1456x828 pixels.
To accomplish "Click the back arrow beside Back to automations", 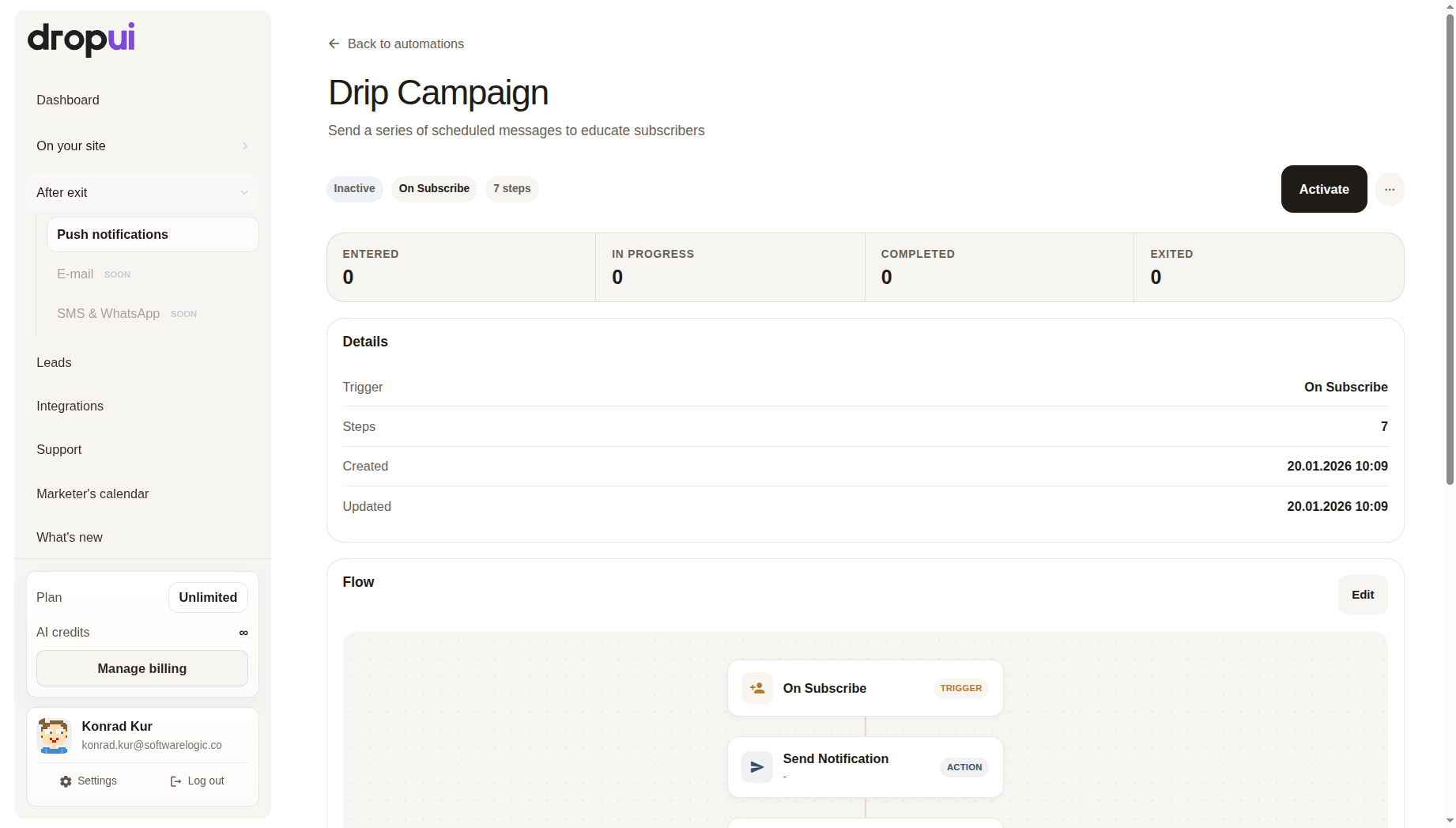I will click(x=333, y=43).
